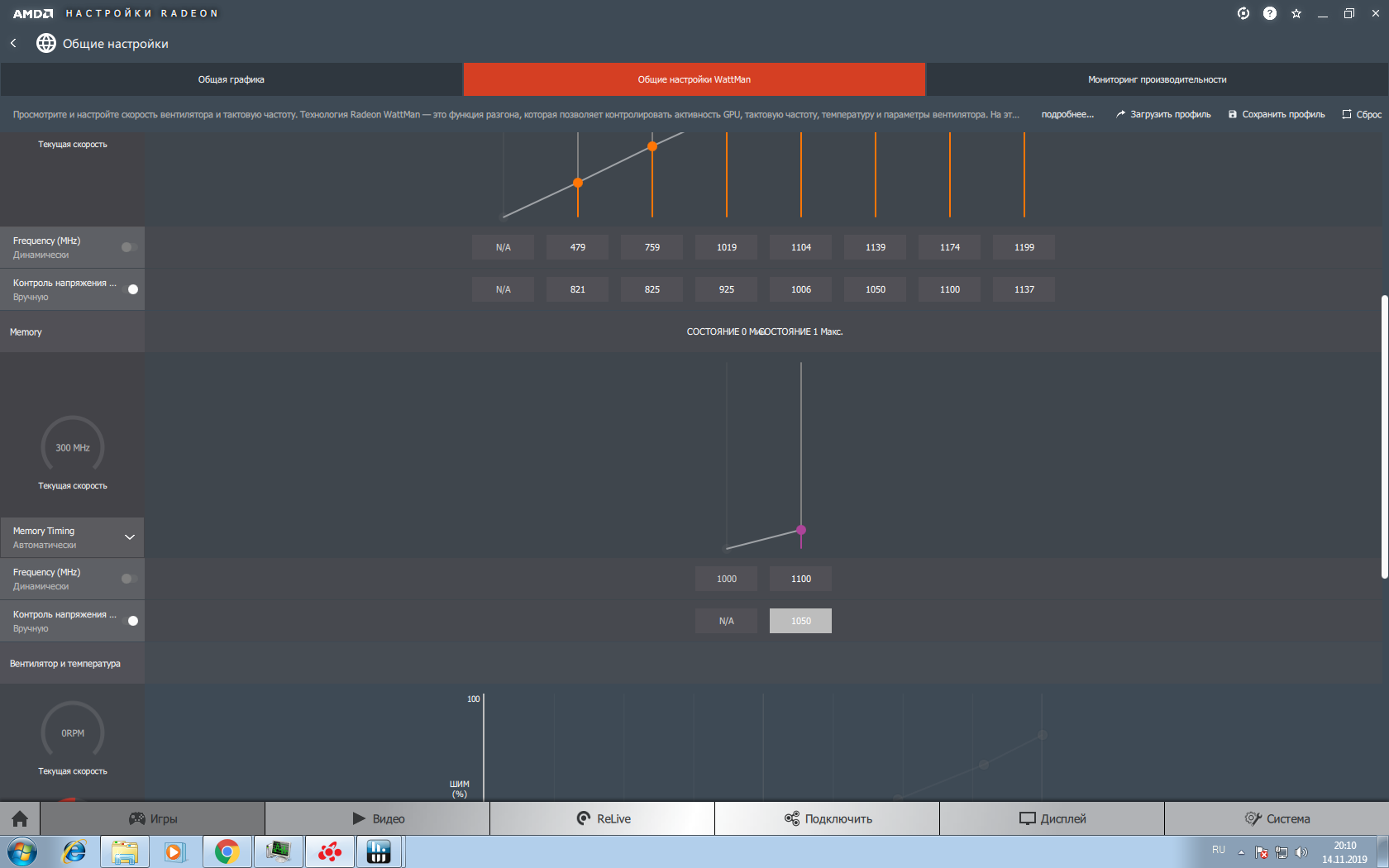Screen dimensions: 1389x868
Task: Click GPU voltage field with value 1137
Action: point(1024,289)
